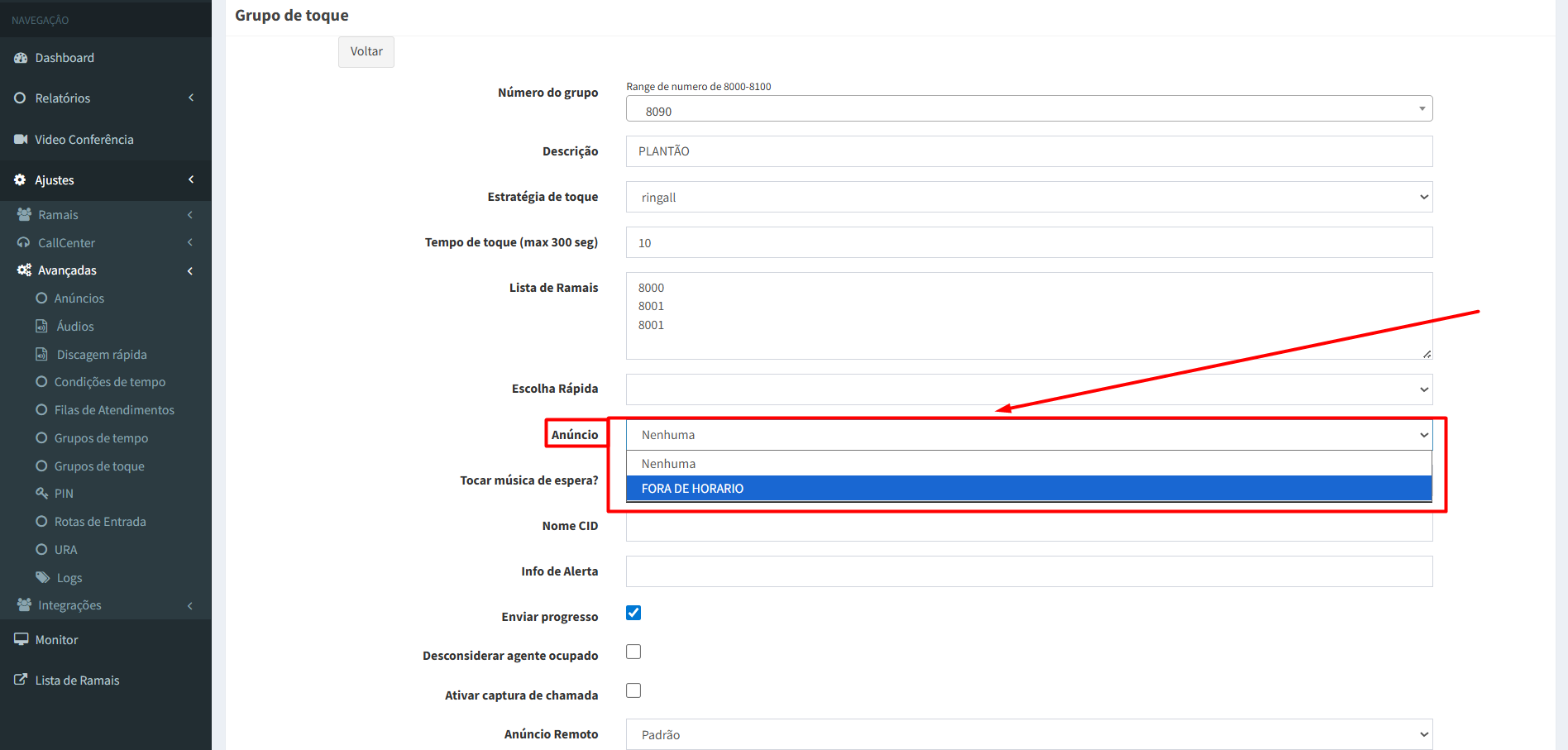The height and width of the screenshot is (750, 1568).
Task: Select FORA DE HORARIO announcement option
Action: tap(1029, 489)
